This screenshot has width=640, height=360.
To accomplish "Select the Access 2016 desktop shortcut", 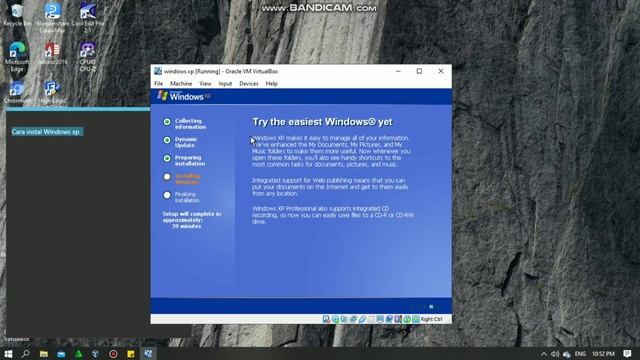I will pos(52,53).
